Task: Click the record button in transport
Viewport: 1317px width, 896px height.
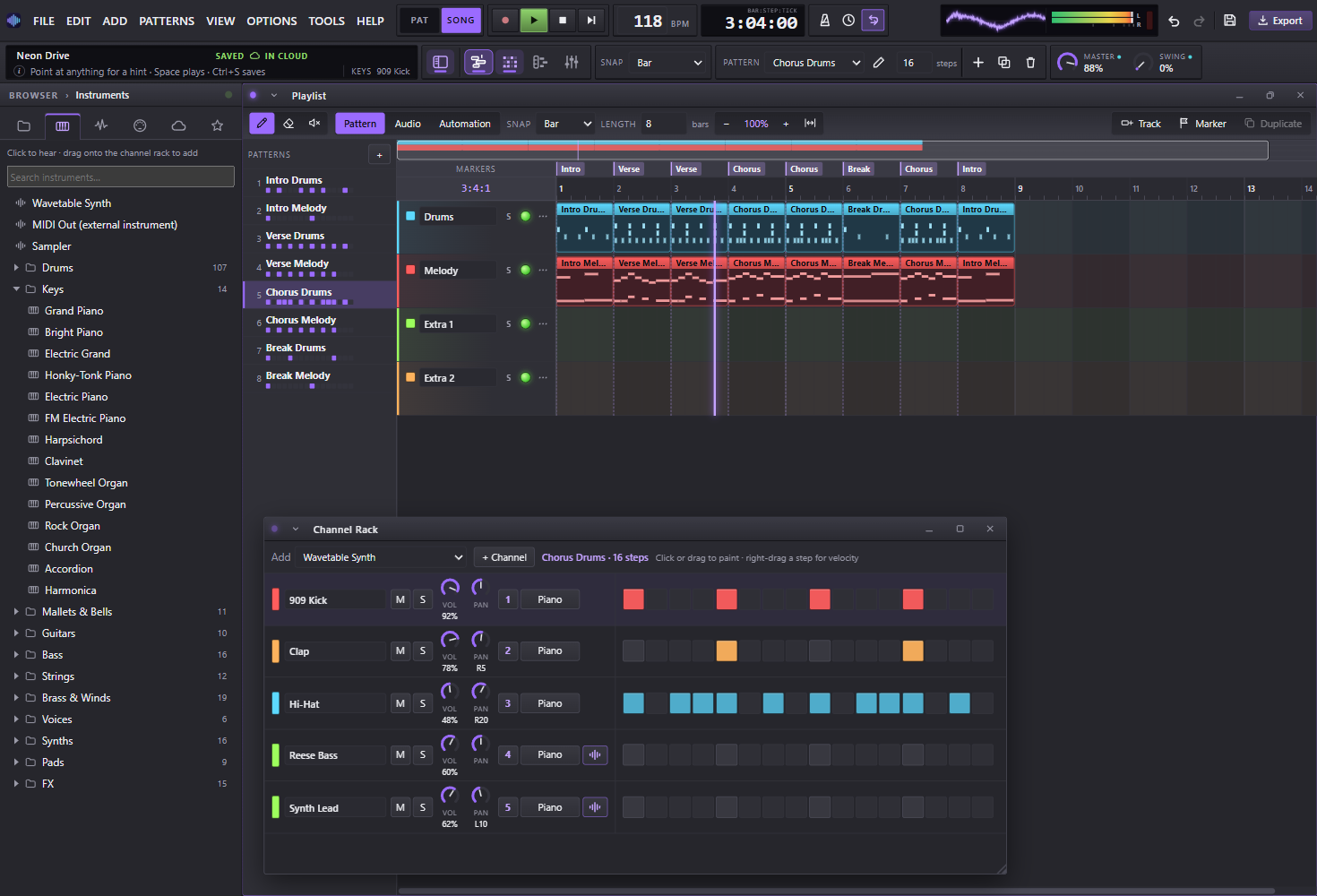Action: pyautogui.click(x=505, y=20)
